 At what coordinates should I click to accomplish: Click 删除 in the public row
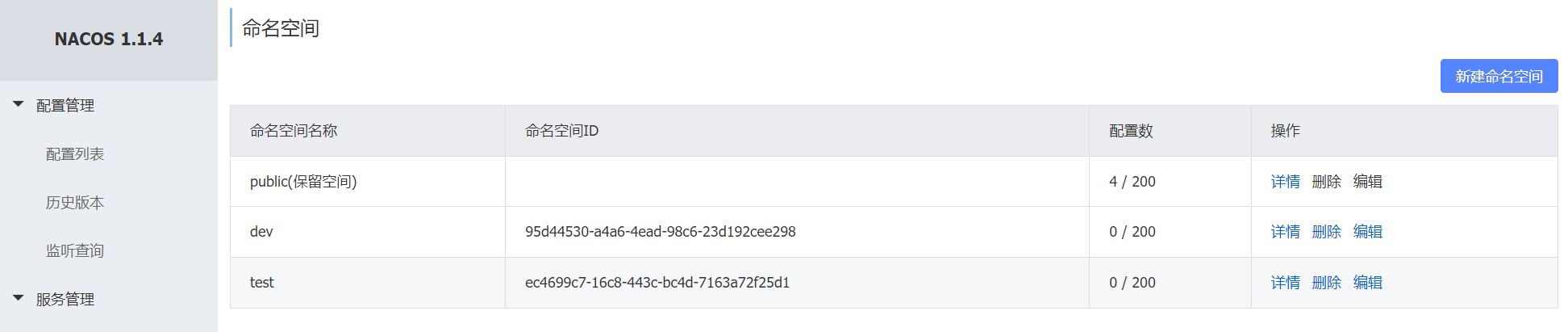pyautogui.click(x=1326, y=182)
